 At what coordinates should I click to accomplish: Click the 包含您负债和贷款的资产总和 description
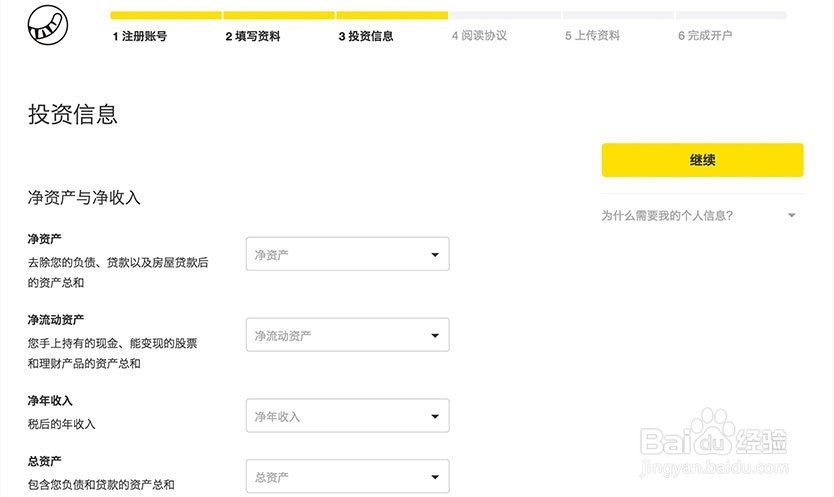point(101,485)
